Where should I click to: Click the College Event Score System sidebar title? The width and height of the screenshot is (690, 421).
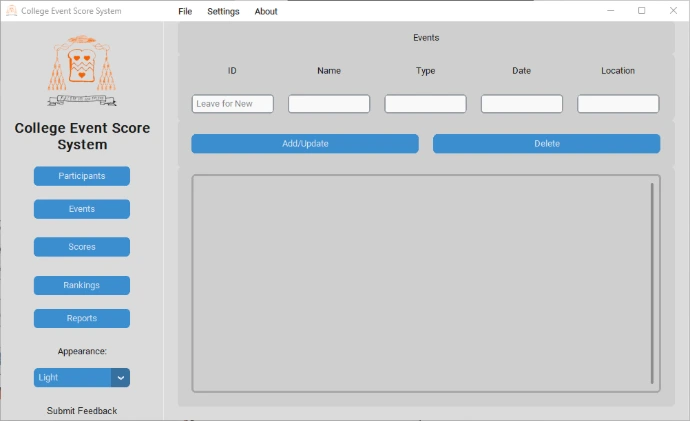(82, 136)
